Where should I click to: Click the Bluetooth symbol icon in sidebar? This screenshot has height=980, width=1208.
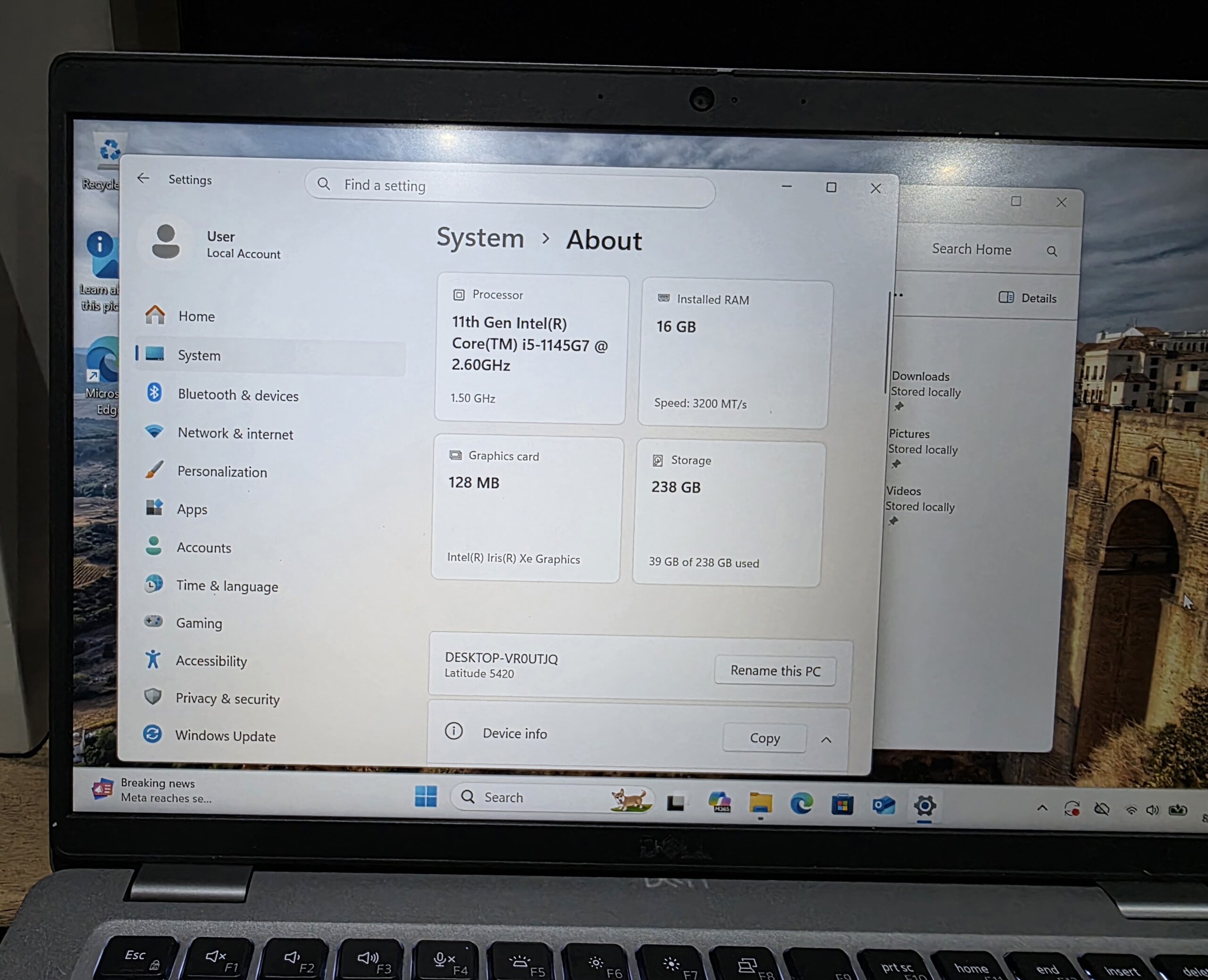point(154,393)
